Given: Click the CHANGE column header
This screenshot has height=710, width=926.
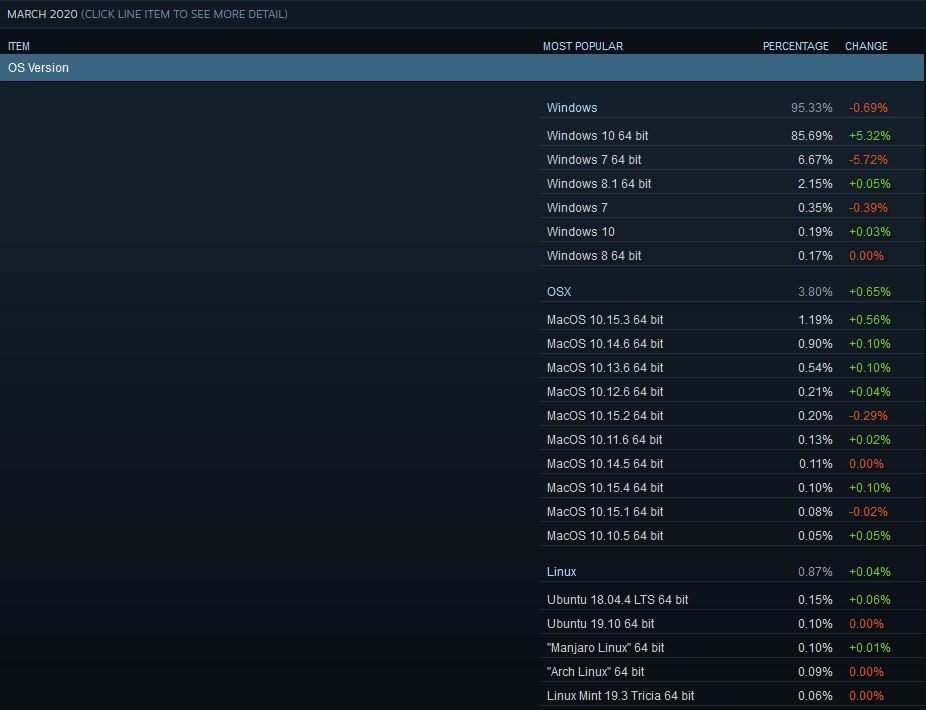Looking at the screenshot, I should click(866, 46).
